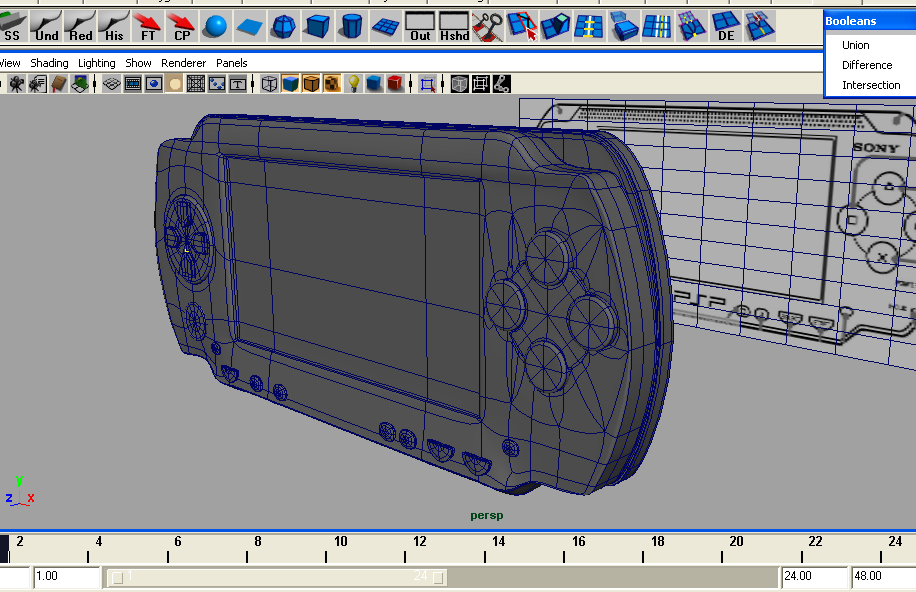Click the red cube icon in panel toolbar
The image size is (916, 592).
pyautogui.click(x=395, y=84)
